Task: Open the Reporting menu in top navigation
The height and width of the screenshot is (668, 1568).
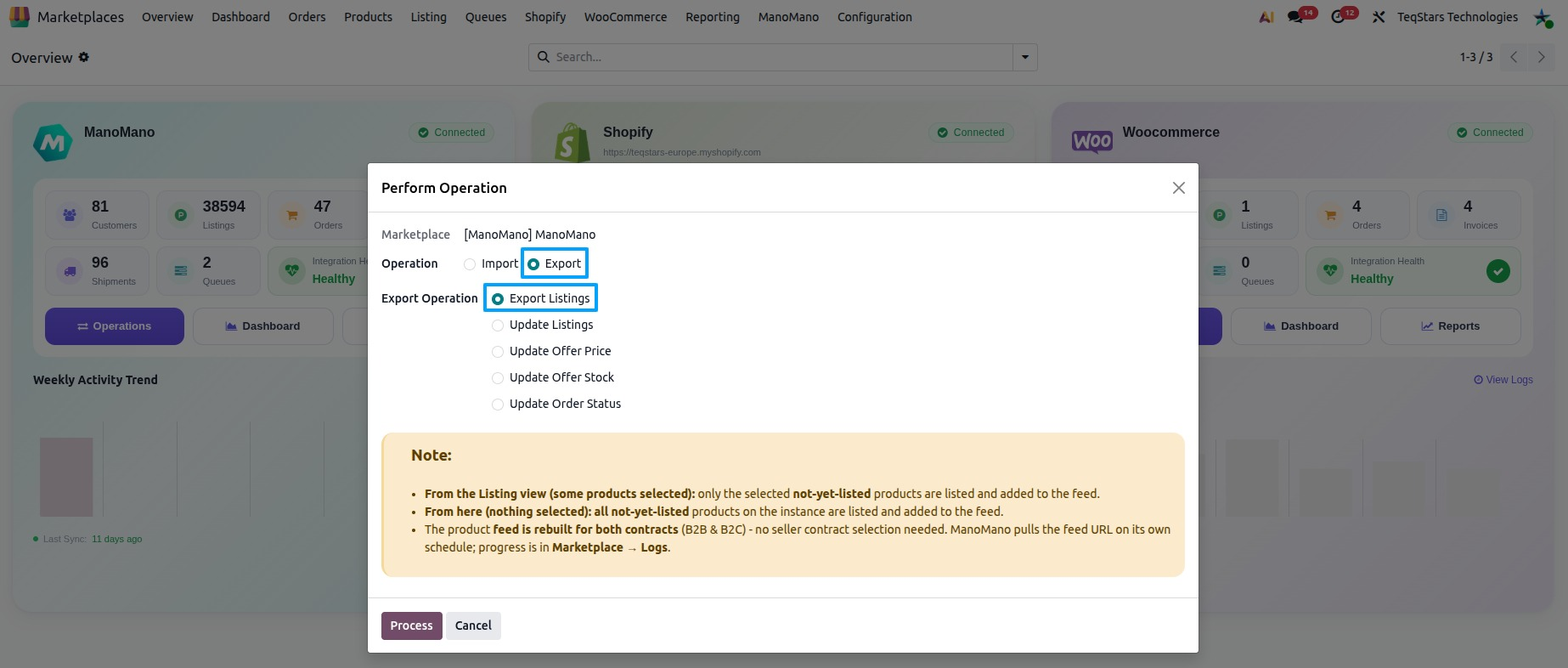Action: (x=713, y=17)
